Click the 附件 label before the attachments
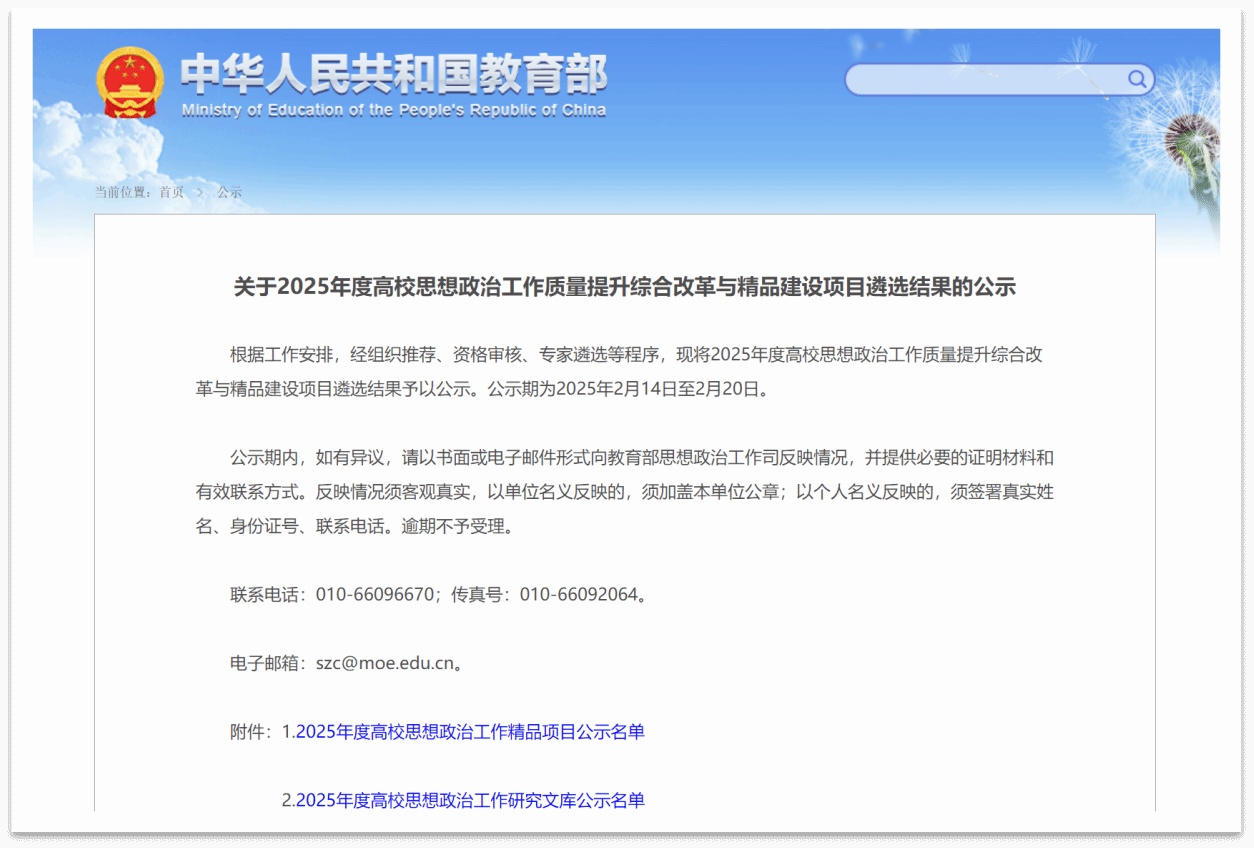 point(250,732)
